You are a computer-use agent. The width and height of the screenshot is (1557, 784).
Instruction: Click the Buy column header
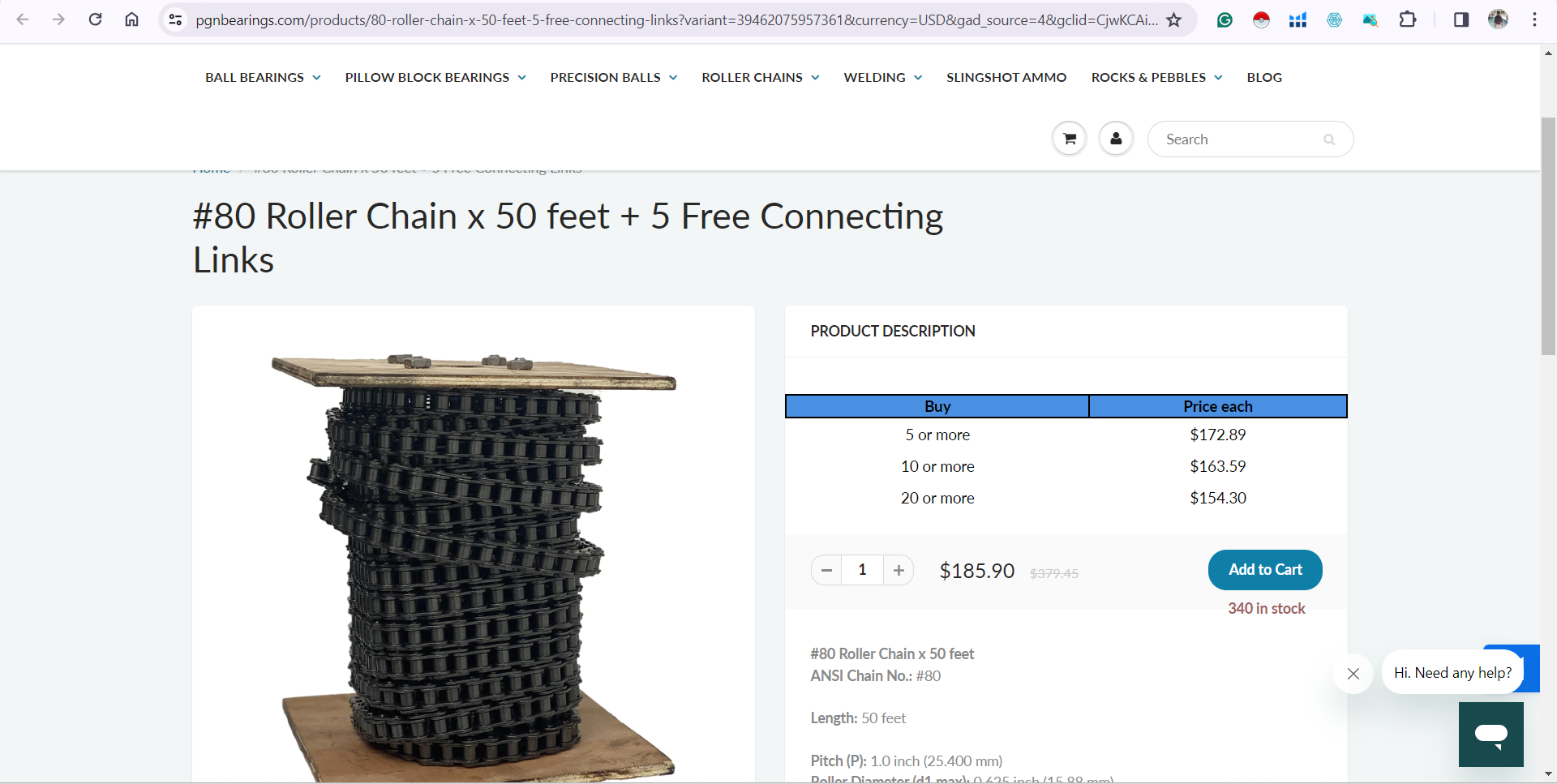(937, 406)
